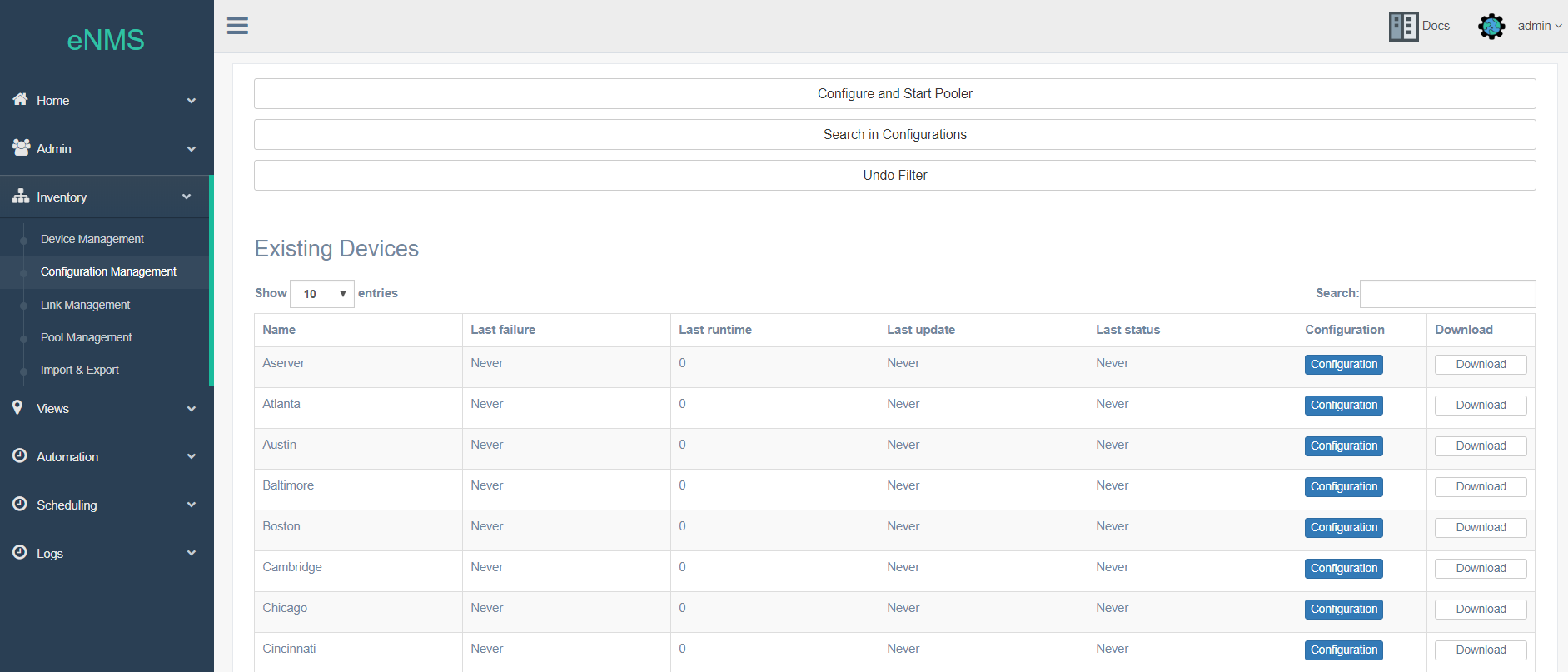Click the eNMS logo

pyautogui.click(x=106, y=40)
